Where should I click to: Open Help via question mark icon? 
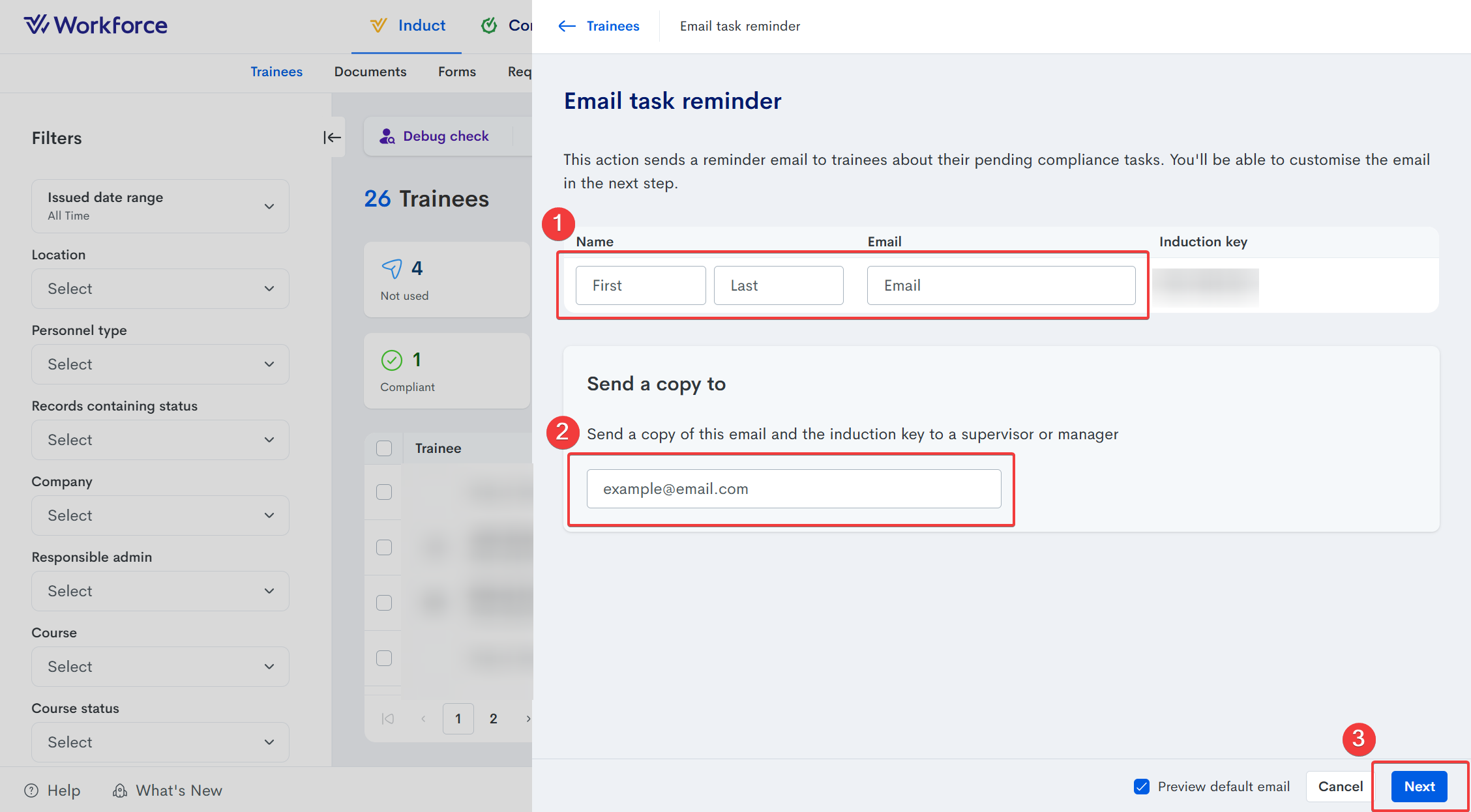(31, 790)
